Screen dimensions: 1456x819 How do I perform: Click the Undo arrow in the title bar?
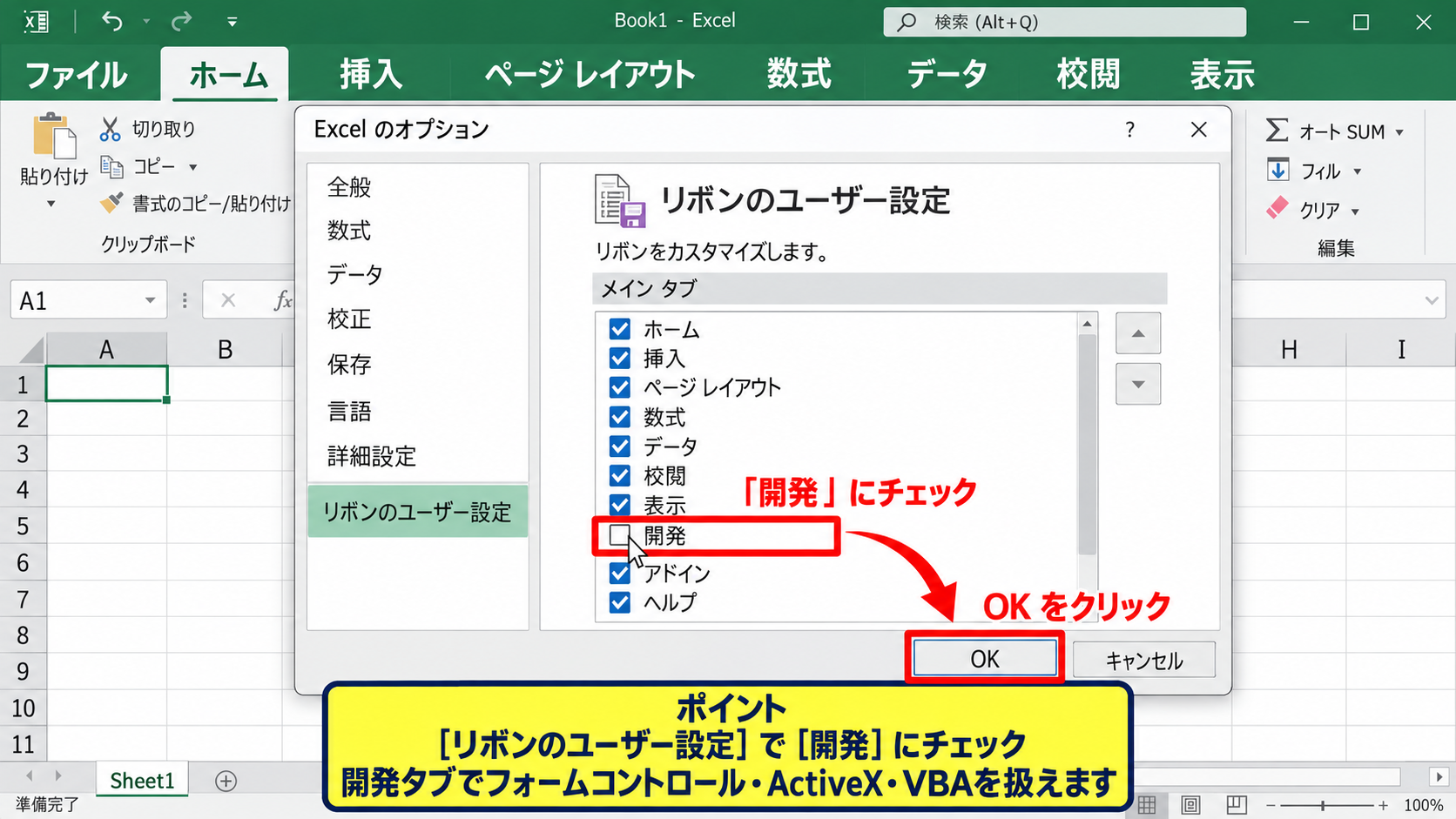coord(112,21)
